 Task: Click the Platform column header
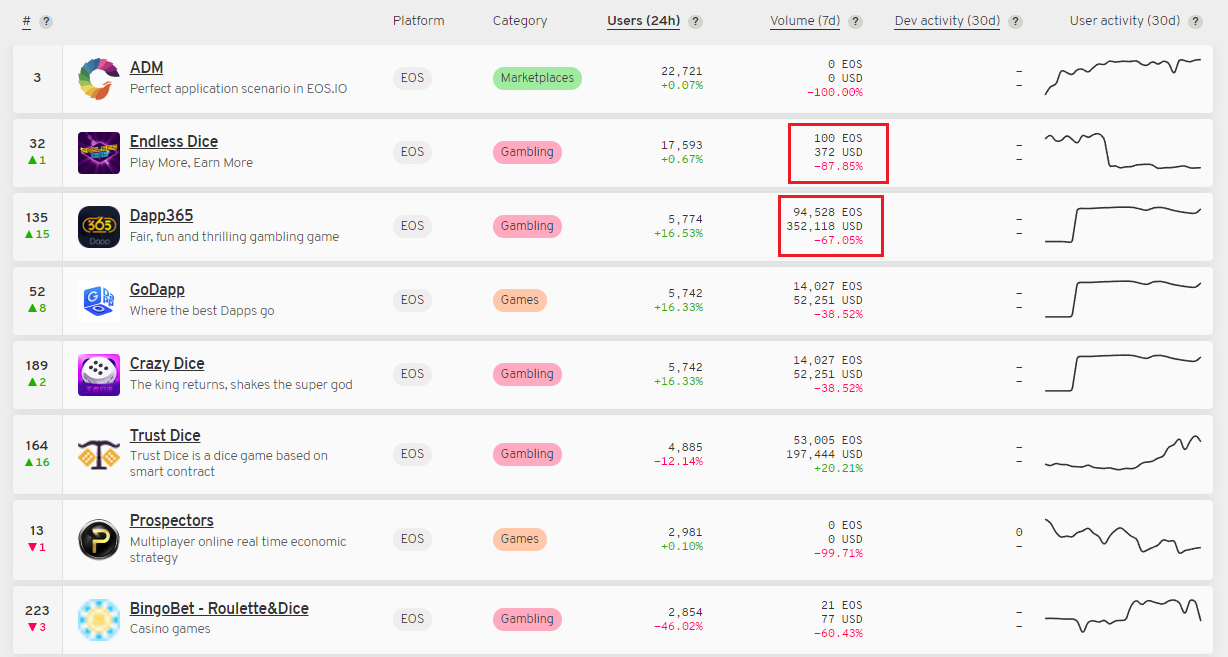(x=418, y=21)
